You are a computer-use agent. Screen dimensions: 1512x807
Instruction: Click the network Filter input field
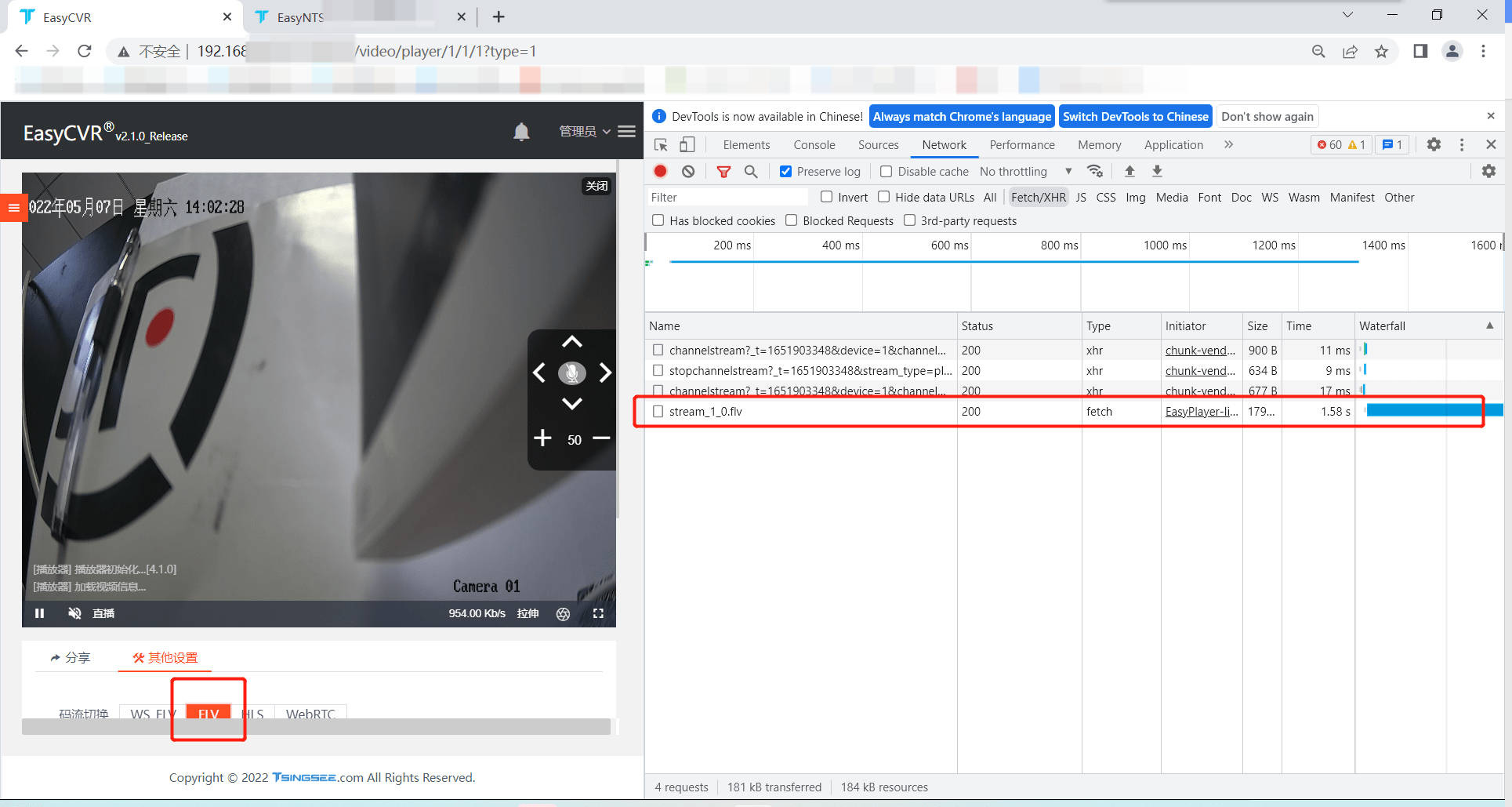(728, 197)
